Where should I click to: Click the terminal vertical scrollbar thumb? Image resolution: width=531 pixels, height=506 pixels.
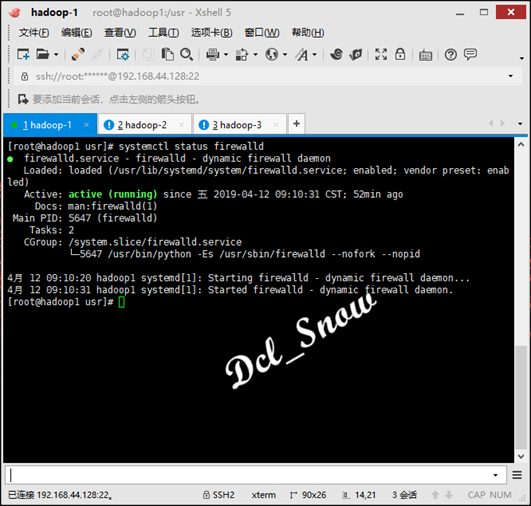tap(521, 397)
